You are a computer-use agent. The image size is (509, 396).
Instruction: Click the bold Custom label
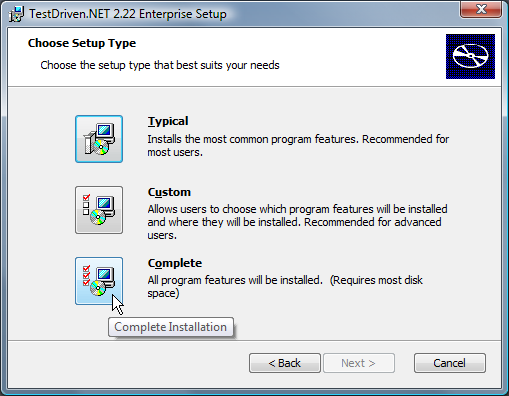[x=169, y=192]
